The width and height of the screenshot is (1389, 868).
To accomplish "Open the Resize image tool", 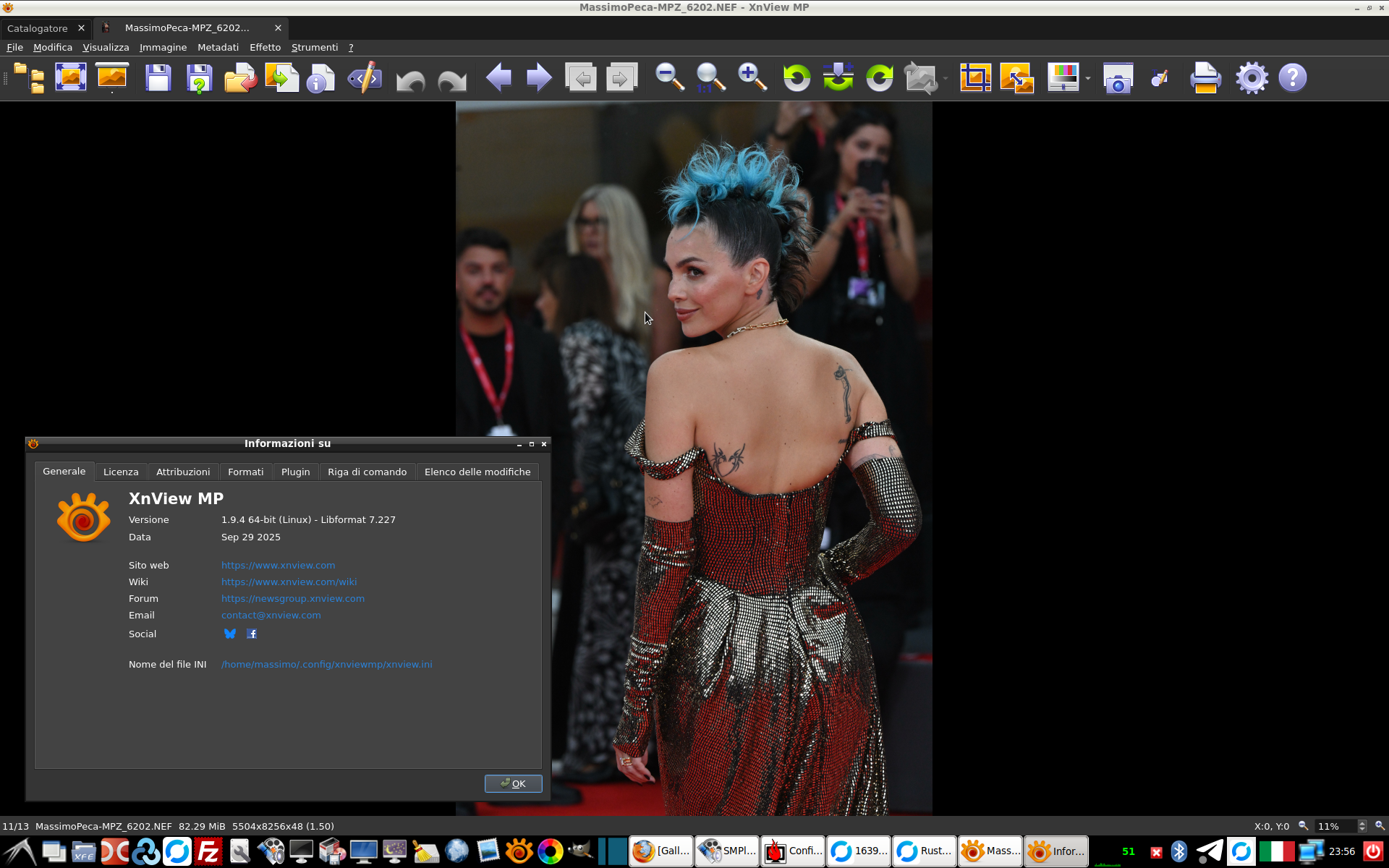I will [1016, 77].
